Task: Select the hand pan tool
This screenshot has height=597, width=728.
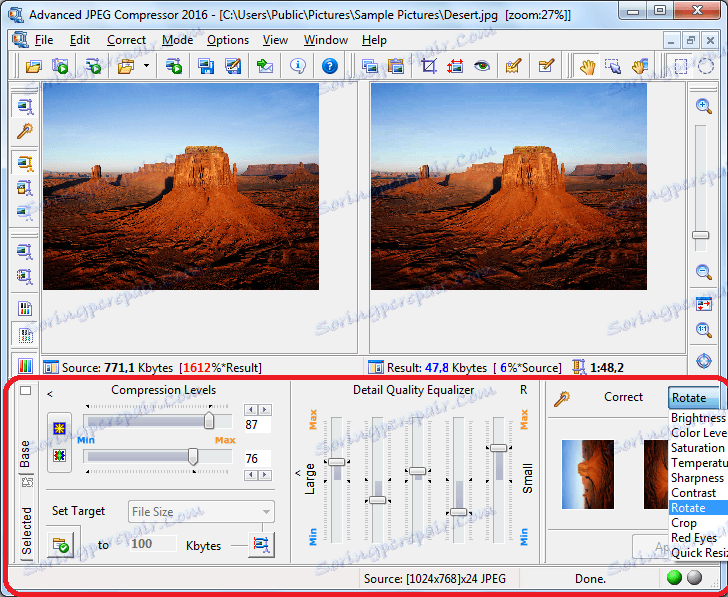Action: pyautogui.click(x=588, y=67)
